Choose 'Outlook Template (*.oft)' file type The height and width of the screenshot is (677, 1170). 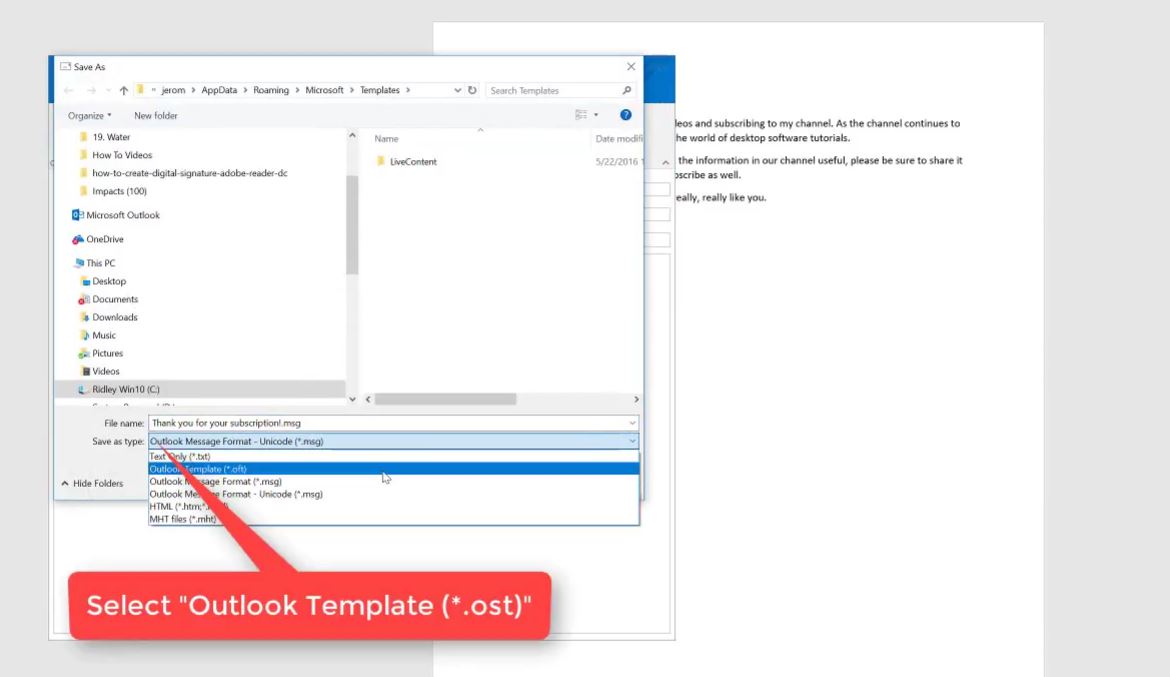point(393,469)
